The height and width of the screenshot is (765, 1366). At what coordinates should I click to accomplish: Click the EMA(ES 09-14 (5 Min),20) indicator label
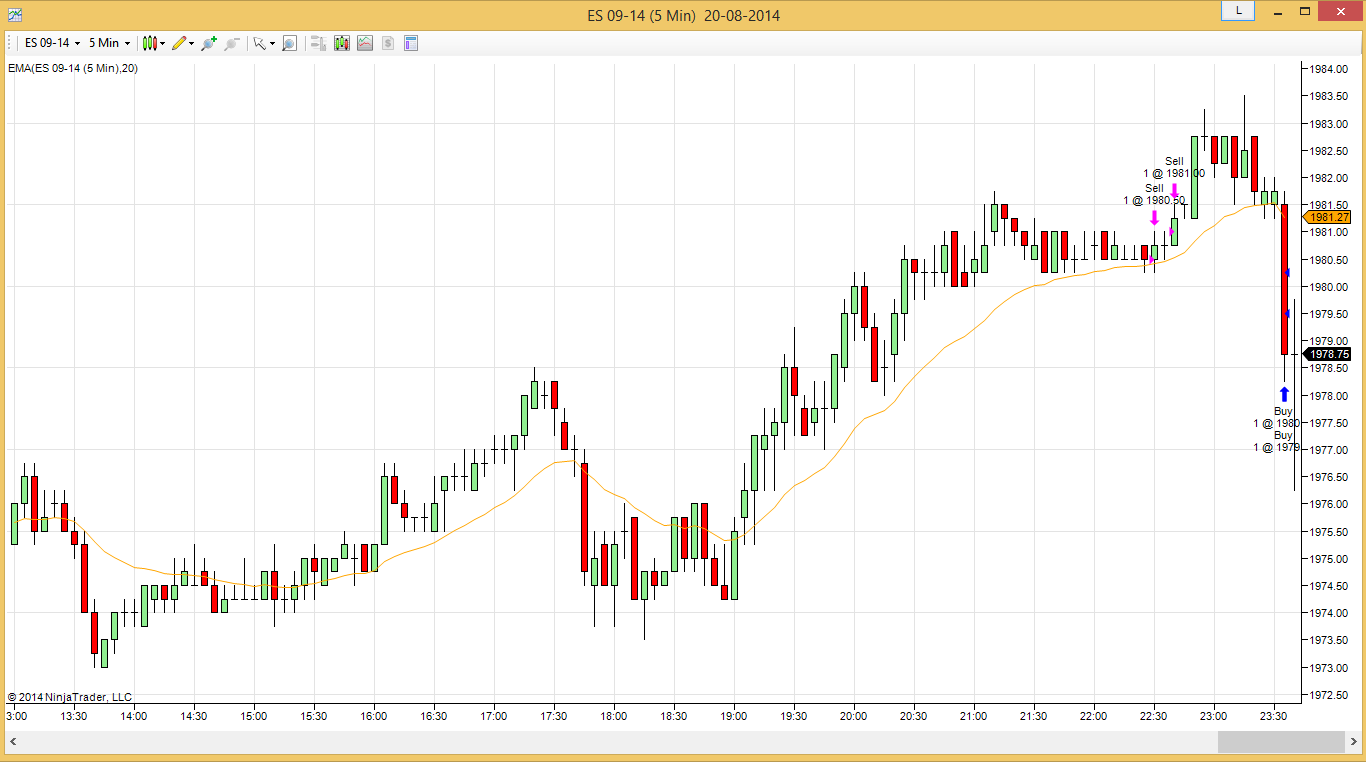73,68
